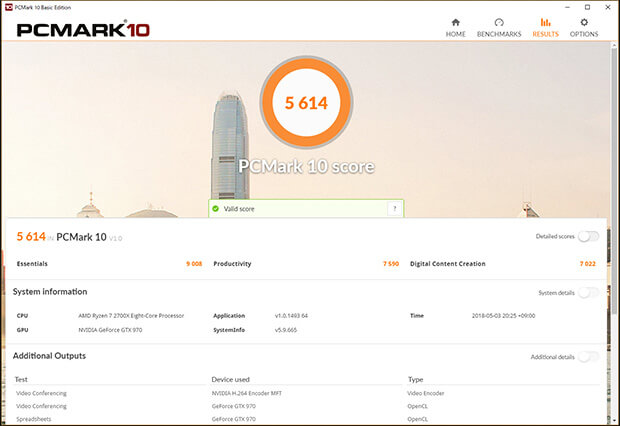The width and height of the screenshot is (620, 426).
Task: Click the System information heading
Action: pos(50,292)
